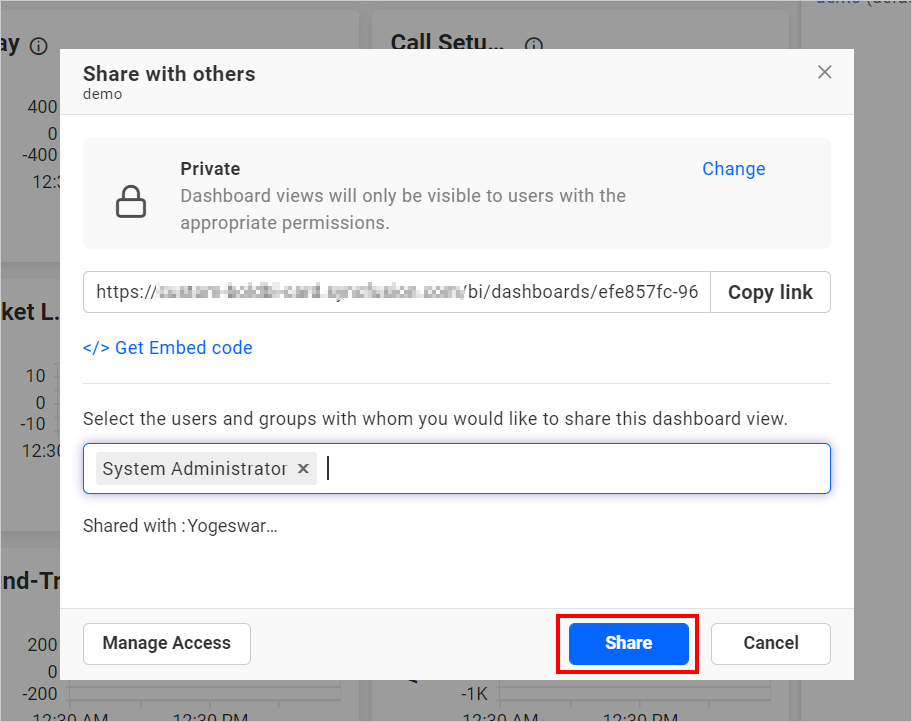Close the Share with others dialog
Image resolution: width=912 pixels, height=722 pixels.
pyautogui.click(x=824, y=71)
